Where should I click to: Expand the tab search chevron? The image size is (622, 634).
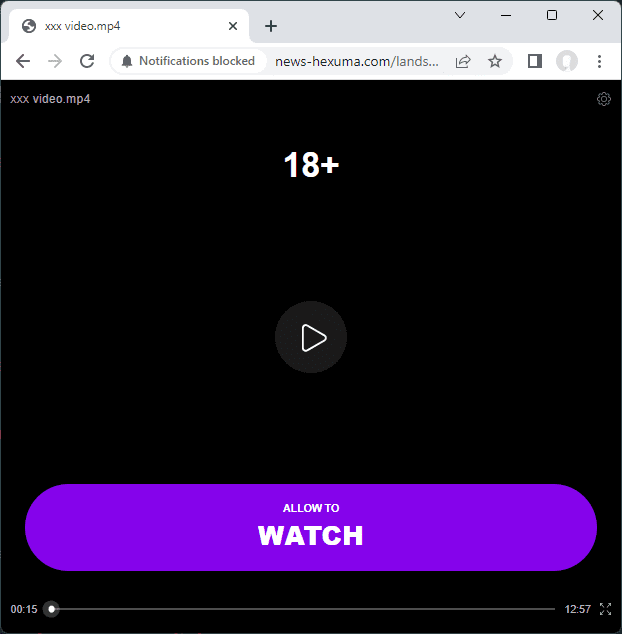tap(460, 15)
